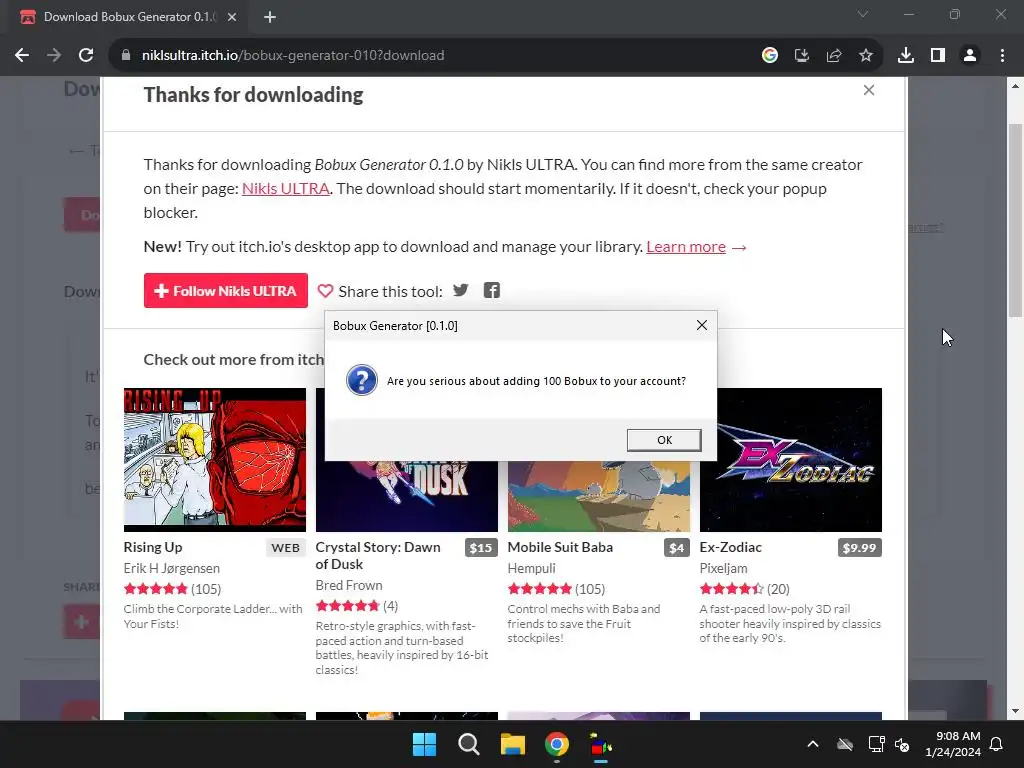Click the Ex-Zodiac title link

(730, 547)
